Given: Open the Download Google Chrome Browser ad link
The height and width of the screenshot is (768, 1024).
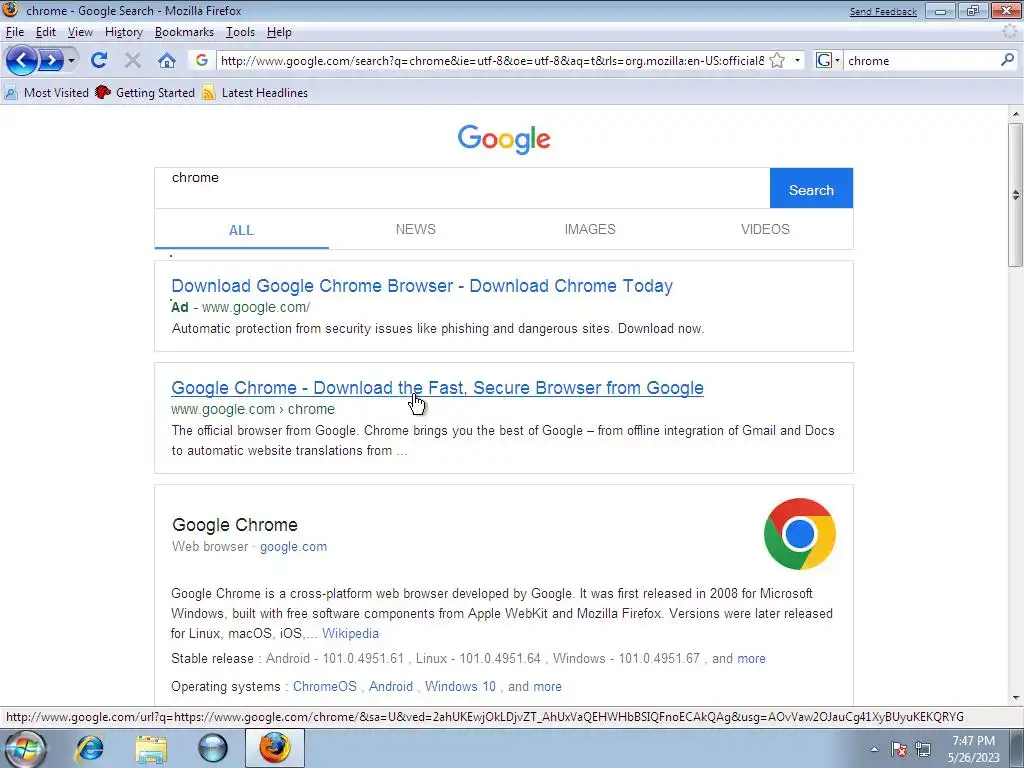Looking at the screenshot, I should point(422,286).
